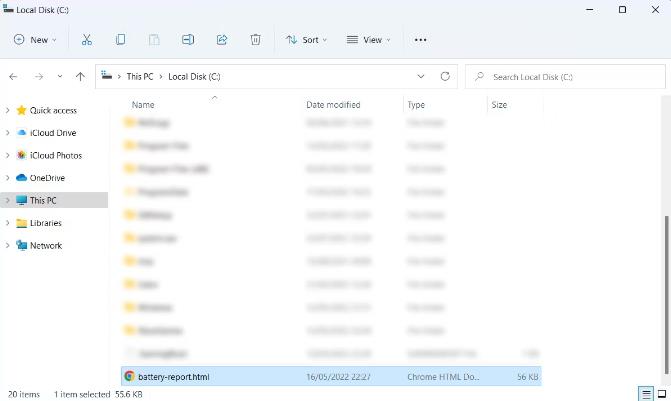This screenshot has width=671, height=401.
Task: Click the Copy icon in toolbar
Action: [120, 40]
